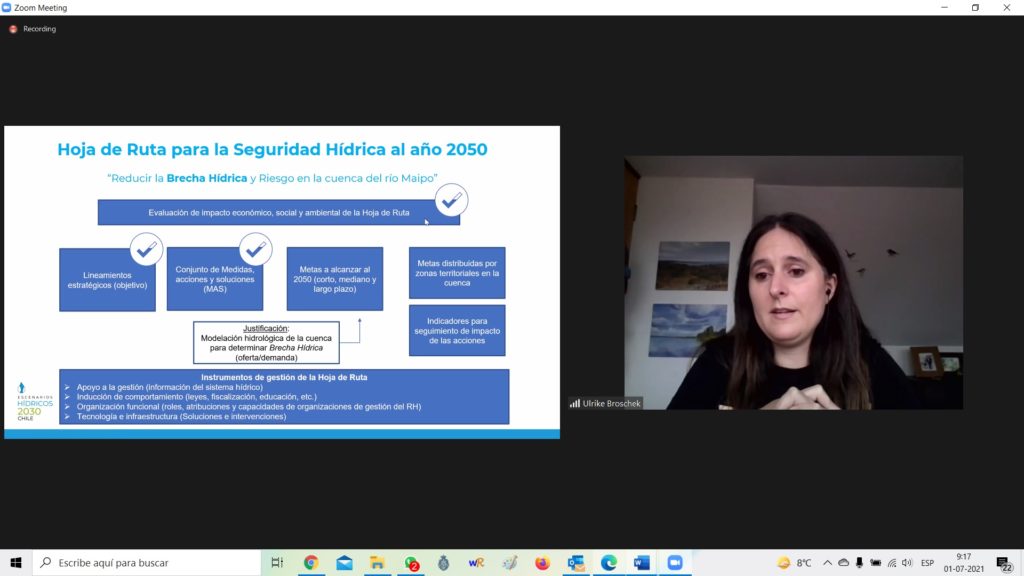
Task: Switch to Microsoft Edge in taskbar
Action: [608, 563]
